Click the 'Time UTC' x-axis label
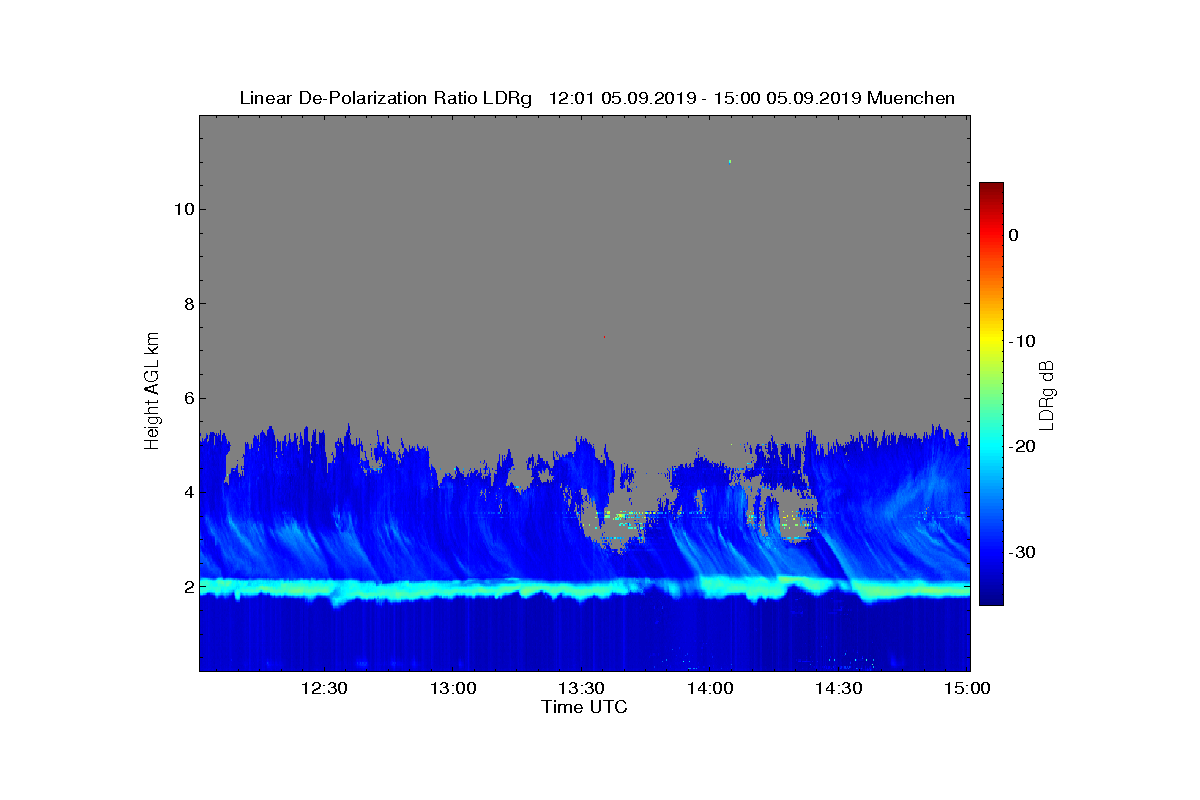The height and width of the screenshot is (800, 1200). (584, 707)
